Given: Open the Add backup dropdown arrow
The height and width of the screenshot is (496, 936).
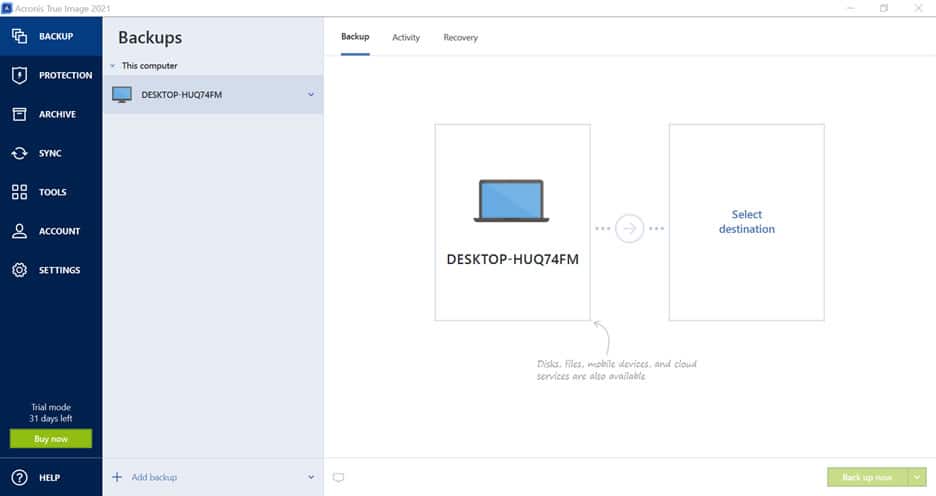Looking at the screenshot, I should tap(310, 477).
